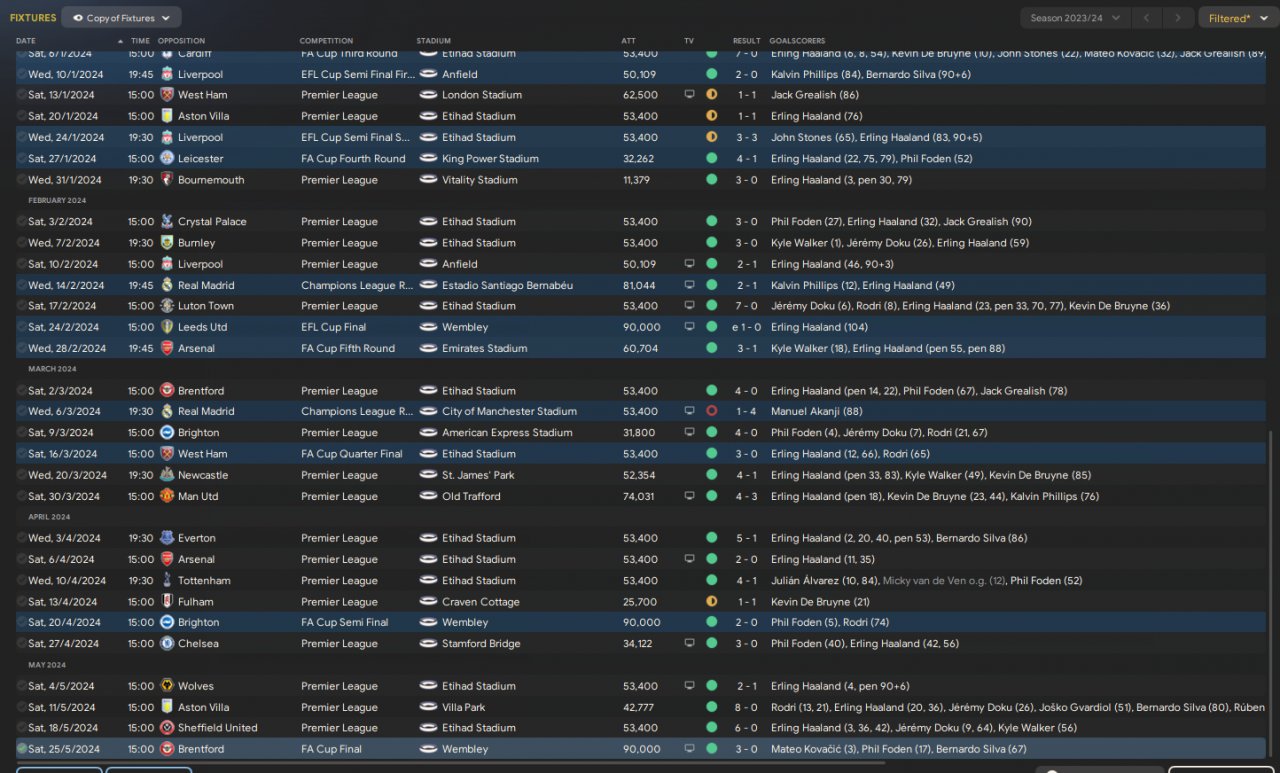
Task: Click the Man Utd club badge
Action: tap(167, 496)
